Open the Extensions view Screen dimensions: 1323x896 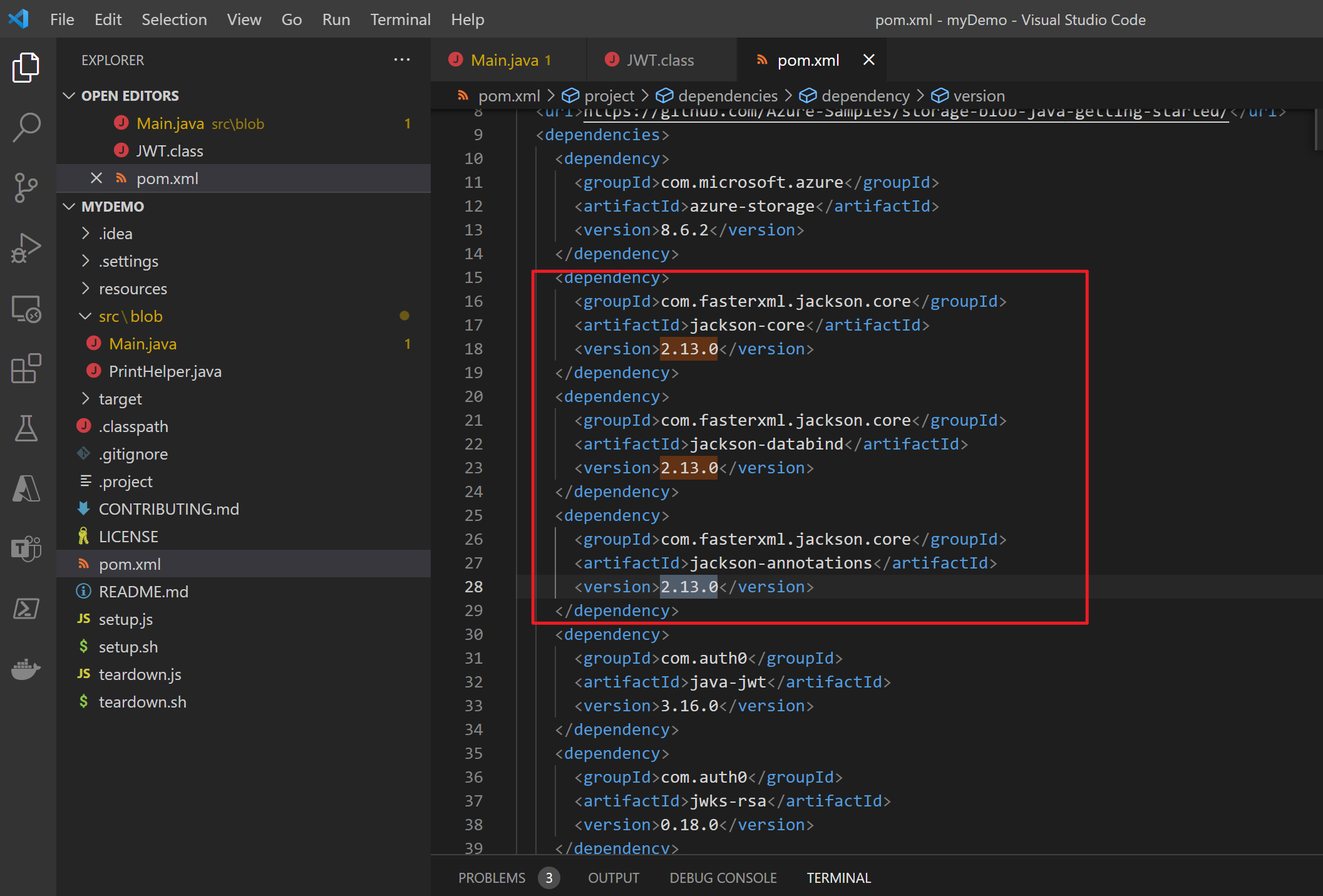point(26,368)
